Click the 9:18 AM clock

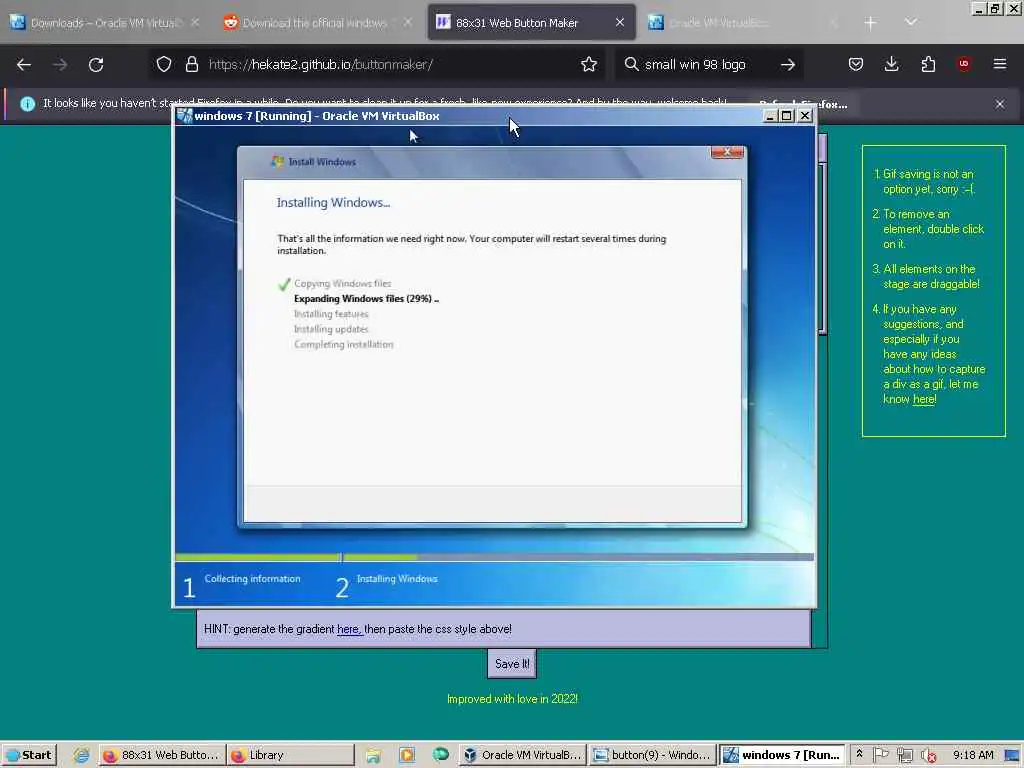click(x=973, y=755)
